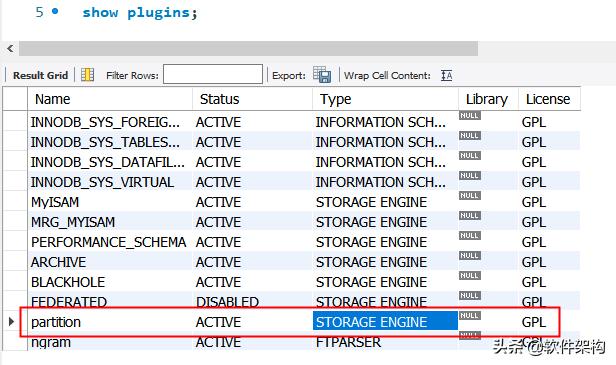Sort by the License column header
Image resolution: width=616 pixels, height=365 pixels.
point(549,99)
